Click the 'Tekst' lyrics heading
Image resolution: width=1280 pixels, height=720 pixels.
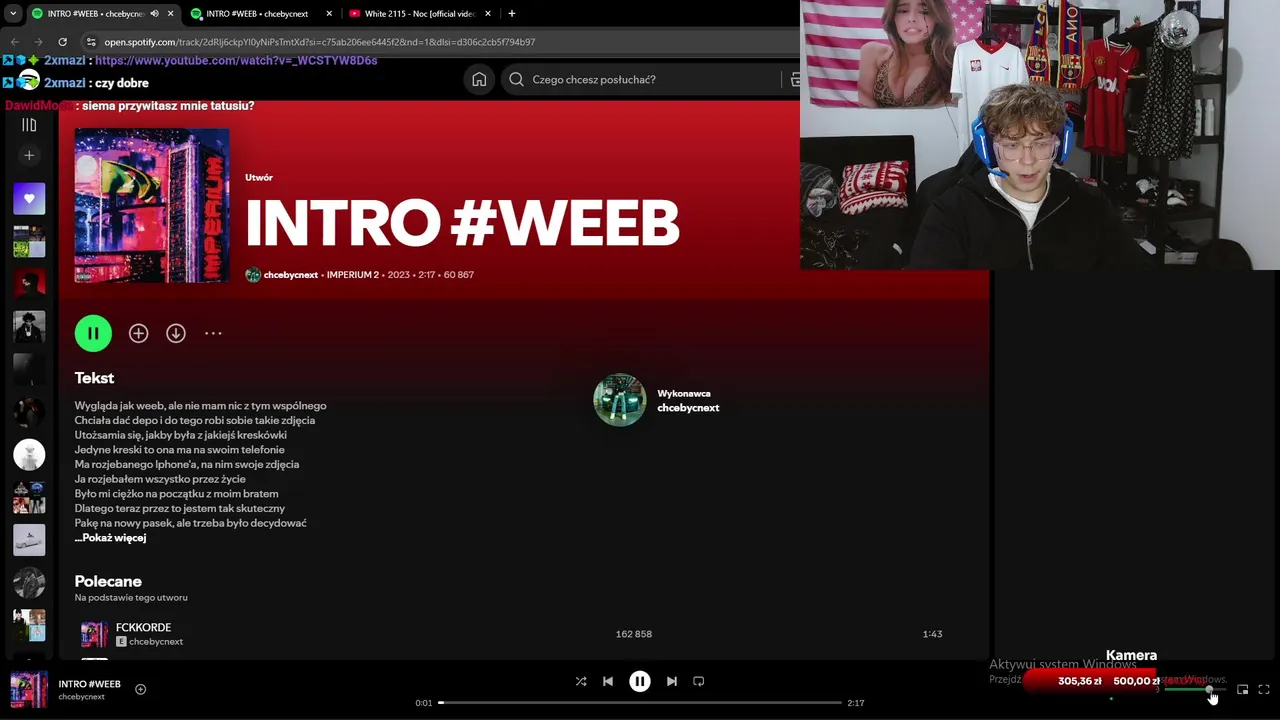point(94,378)
